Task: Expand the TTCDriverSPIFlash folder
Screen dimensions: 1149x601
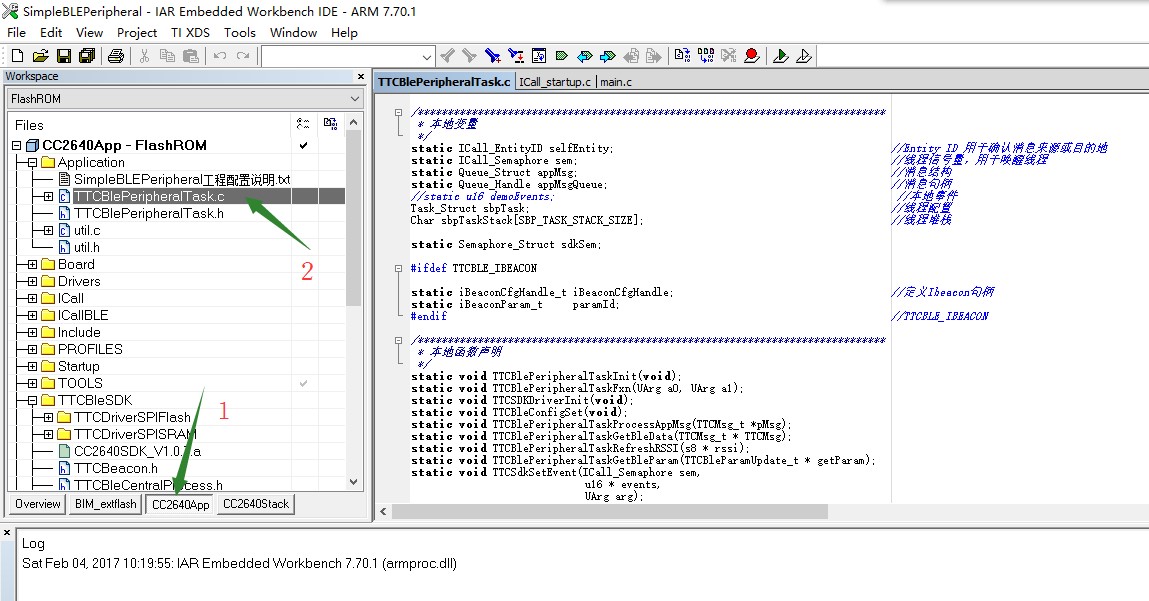Action: [x=48, y=418]
